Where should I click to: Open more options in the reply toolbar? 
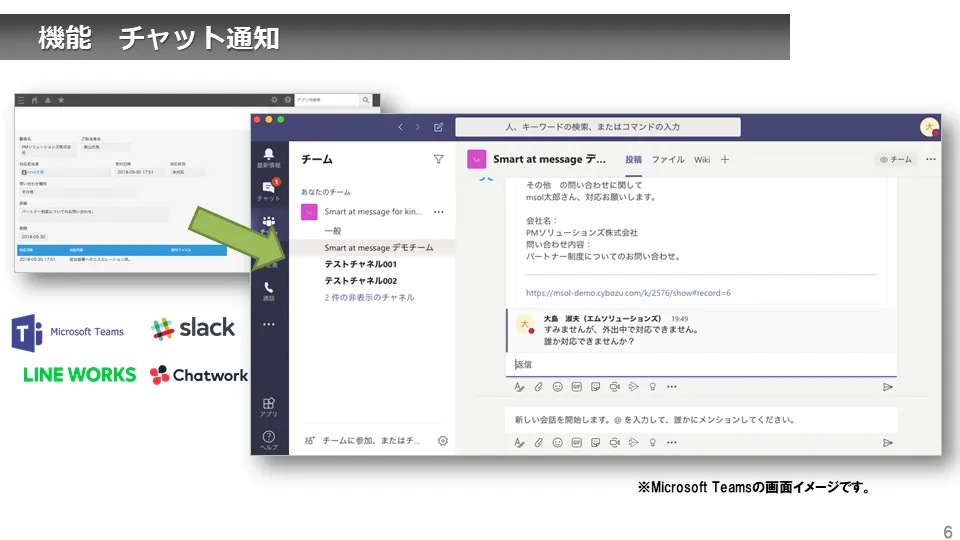pyautogui.click(x=672, y=387)
